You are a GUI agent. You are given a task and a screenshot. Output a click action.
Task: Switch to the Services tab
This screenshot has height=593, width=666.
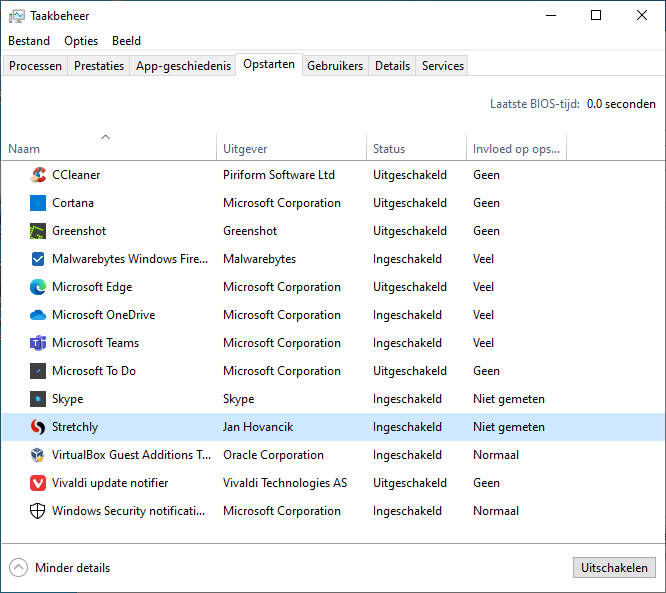(442, 66)
